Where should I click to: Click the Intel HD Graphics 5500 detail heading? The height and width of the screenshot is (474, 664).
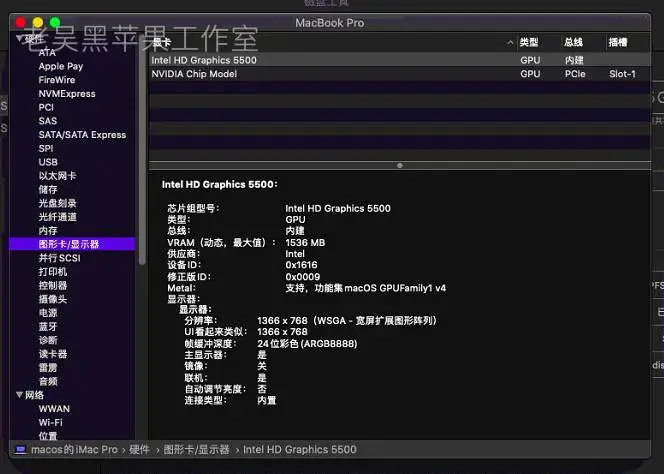(220, 184)
